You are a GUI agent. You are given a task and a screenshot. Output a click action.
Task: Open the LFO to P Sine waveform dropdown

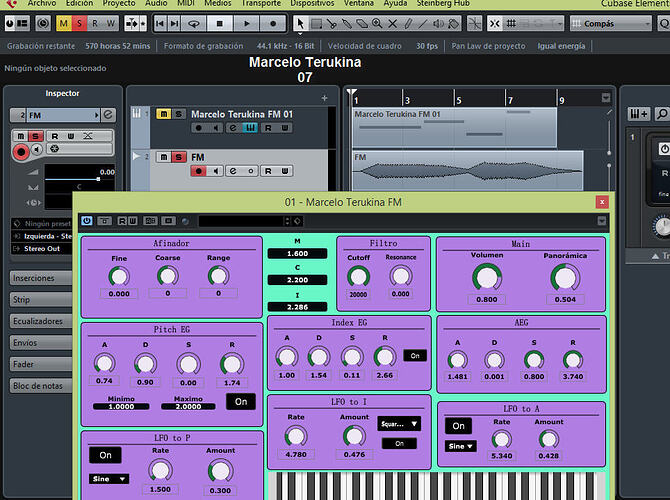coord(107,479)
